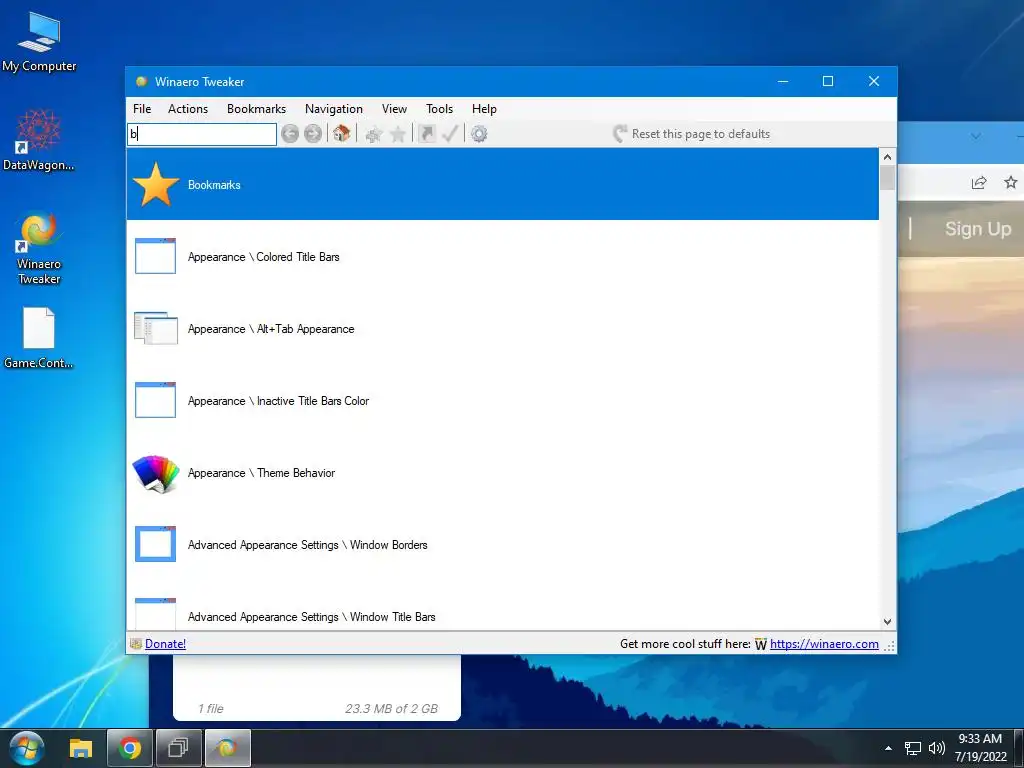The width and height of the screenshot is (1024, 768).
Task: Click the Donate coin icon
Action: tap(136, 644)
